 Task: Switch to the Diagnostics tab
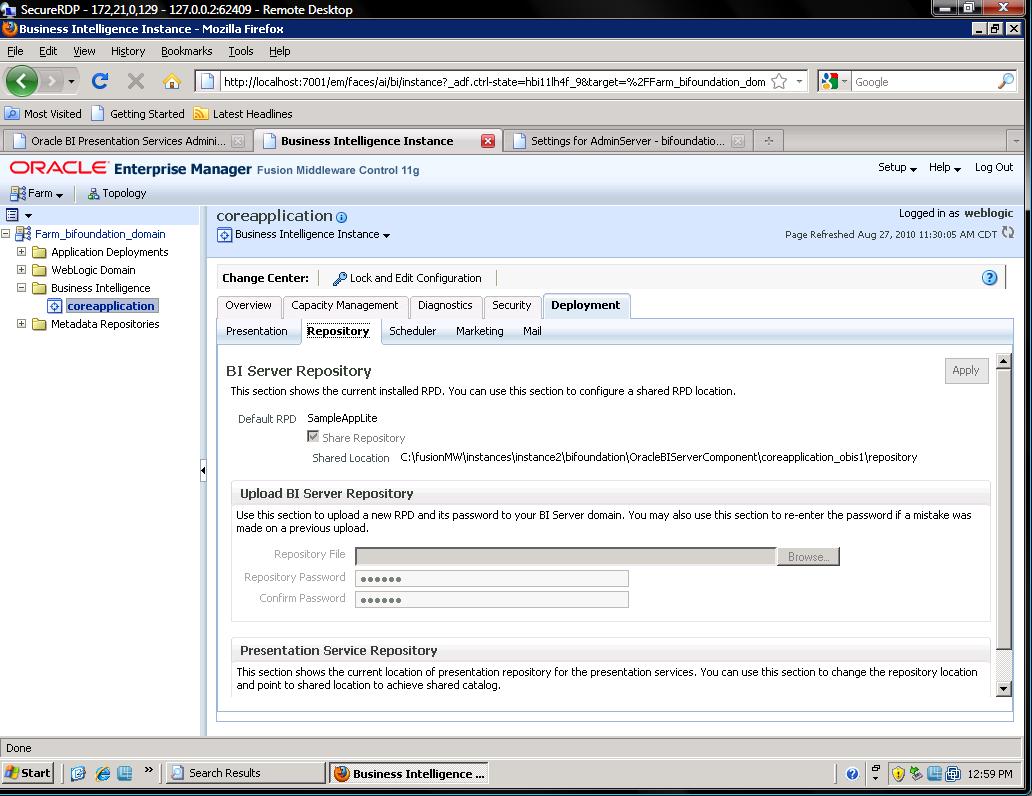(445, 305)
